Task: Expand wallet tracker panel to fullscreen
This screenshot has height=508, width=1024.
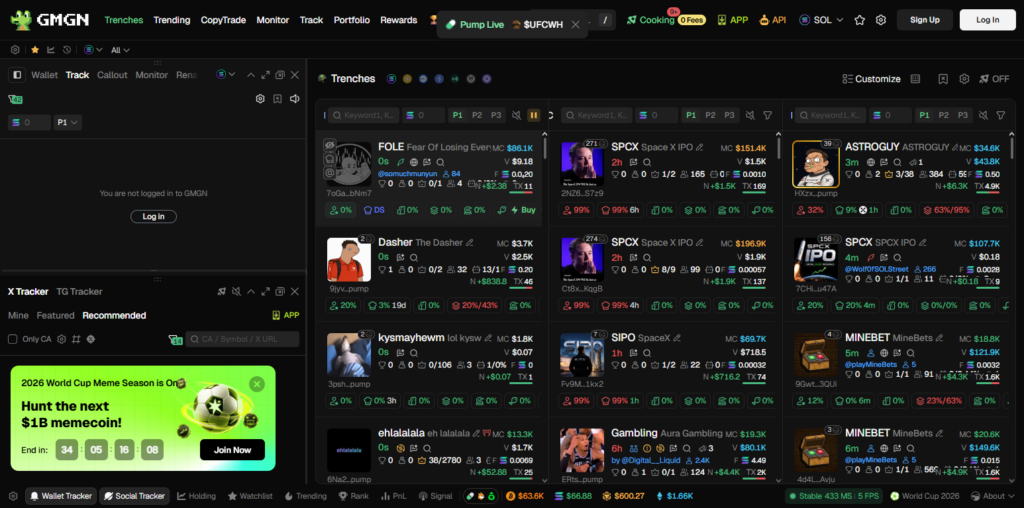Action: (x=265, y=75)
